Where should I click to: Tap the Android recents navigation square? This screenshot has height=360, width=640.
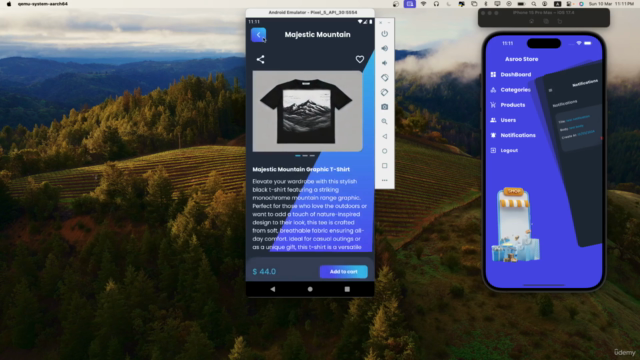pos(347,289)
